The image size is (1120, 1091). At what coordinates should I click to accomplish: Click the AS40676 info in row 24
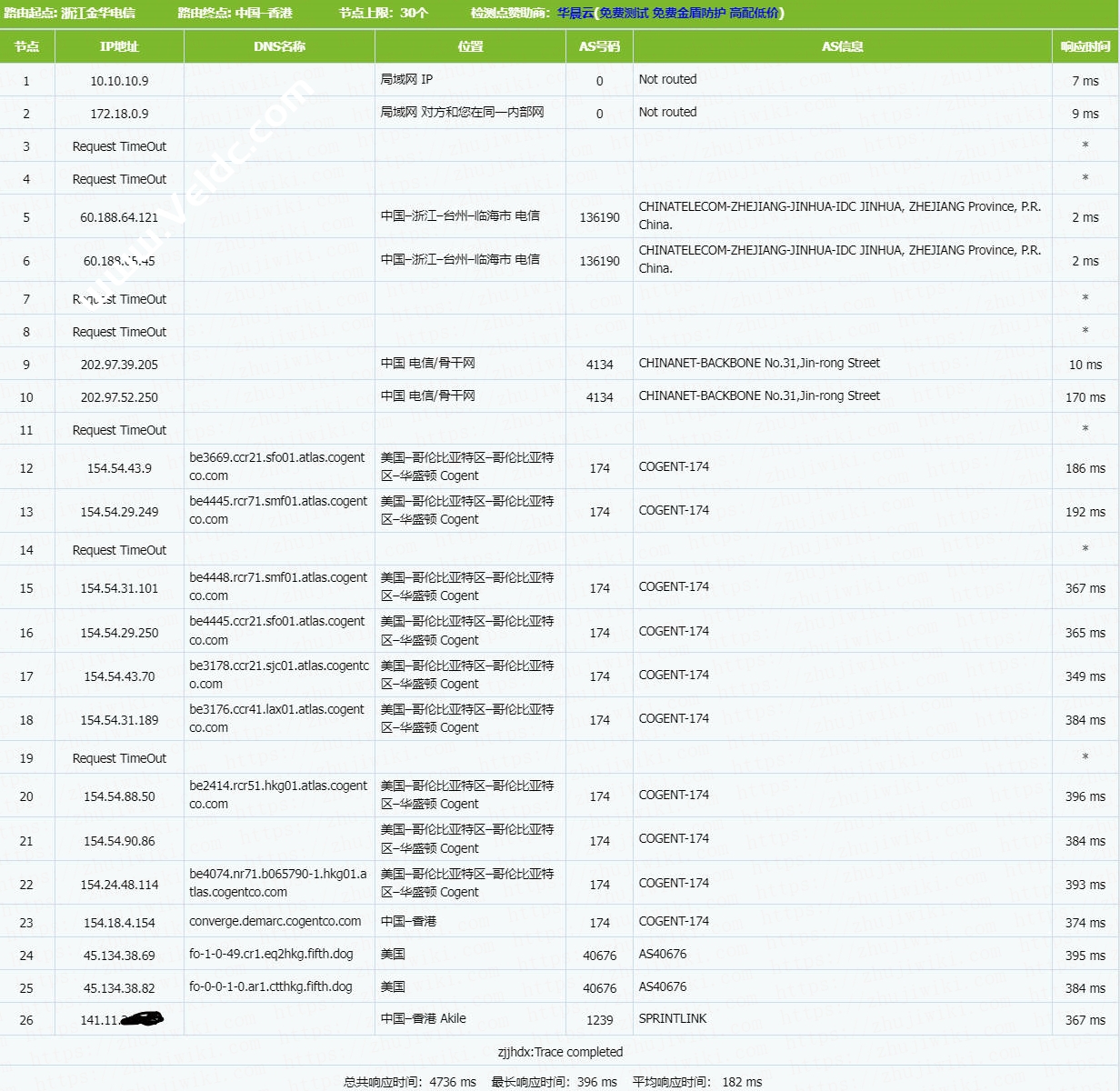pyautogui.click(x=663, y=954)
